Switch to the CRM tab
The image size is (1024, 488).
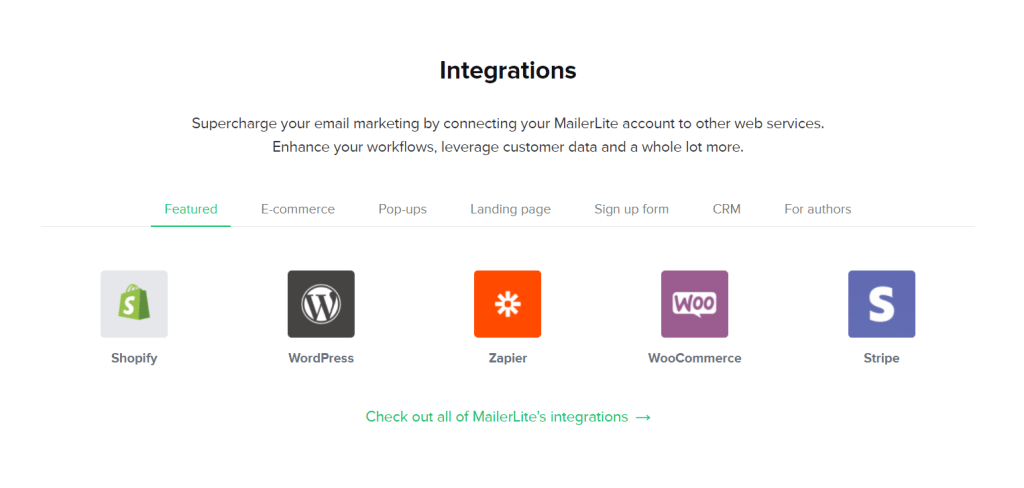point(727,210)
